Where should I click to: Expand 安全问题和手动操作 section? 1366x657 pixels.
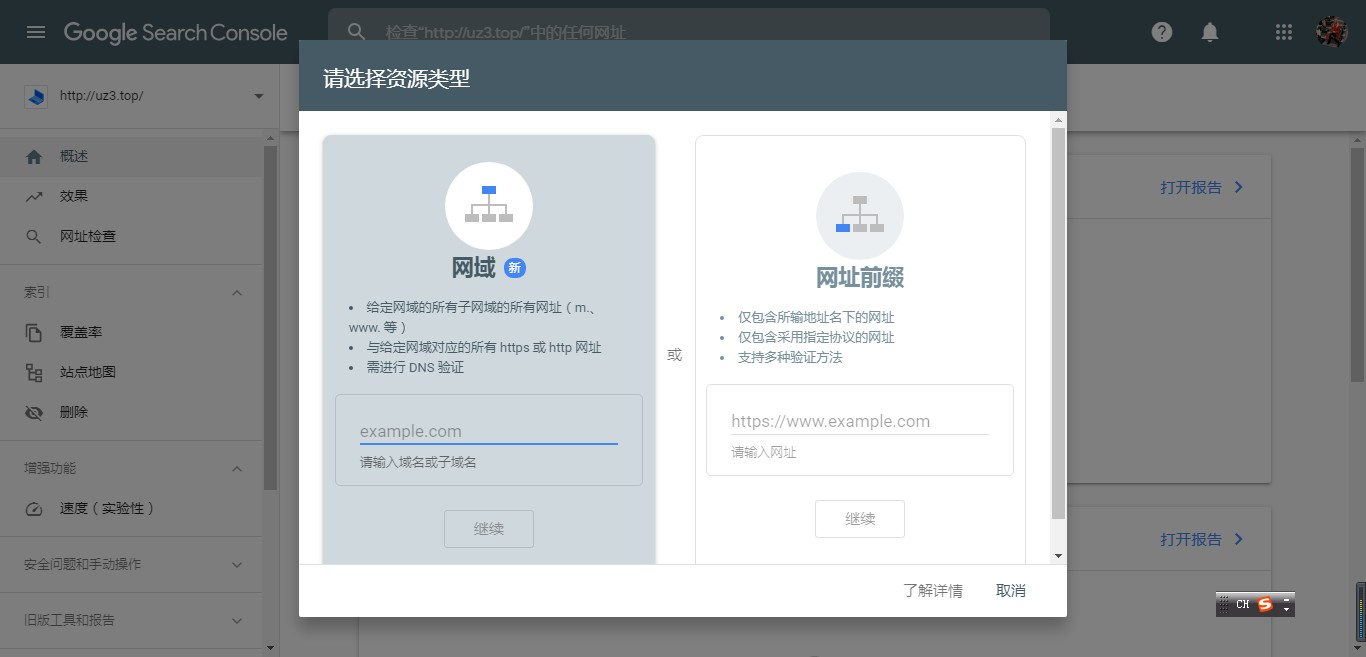[x=237, y=565]
